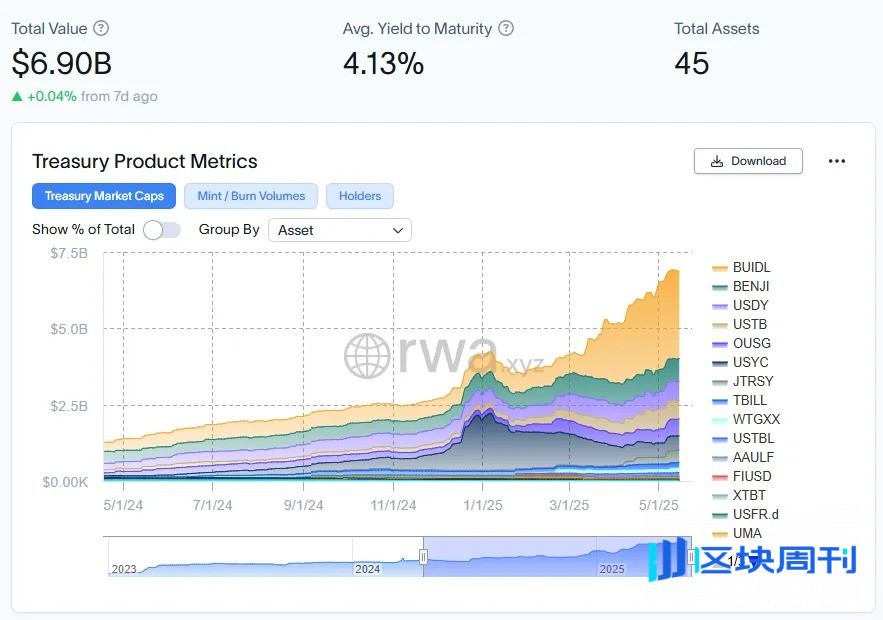This screenshot has width=883, height=620.
Task: Toggle the Show % of Total switch
Action: pyautogui.click(x=162, y=230)
